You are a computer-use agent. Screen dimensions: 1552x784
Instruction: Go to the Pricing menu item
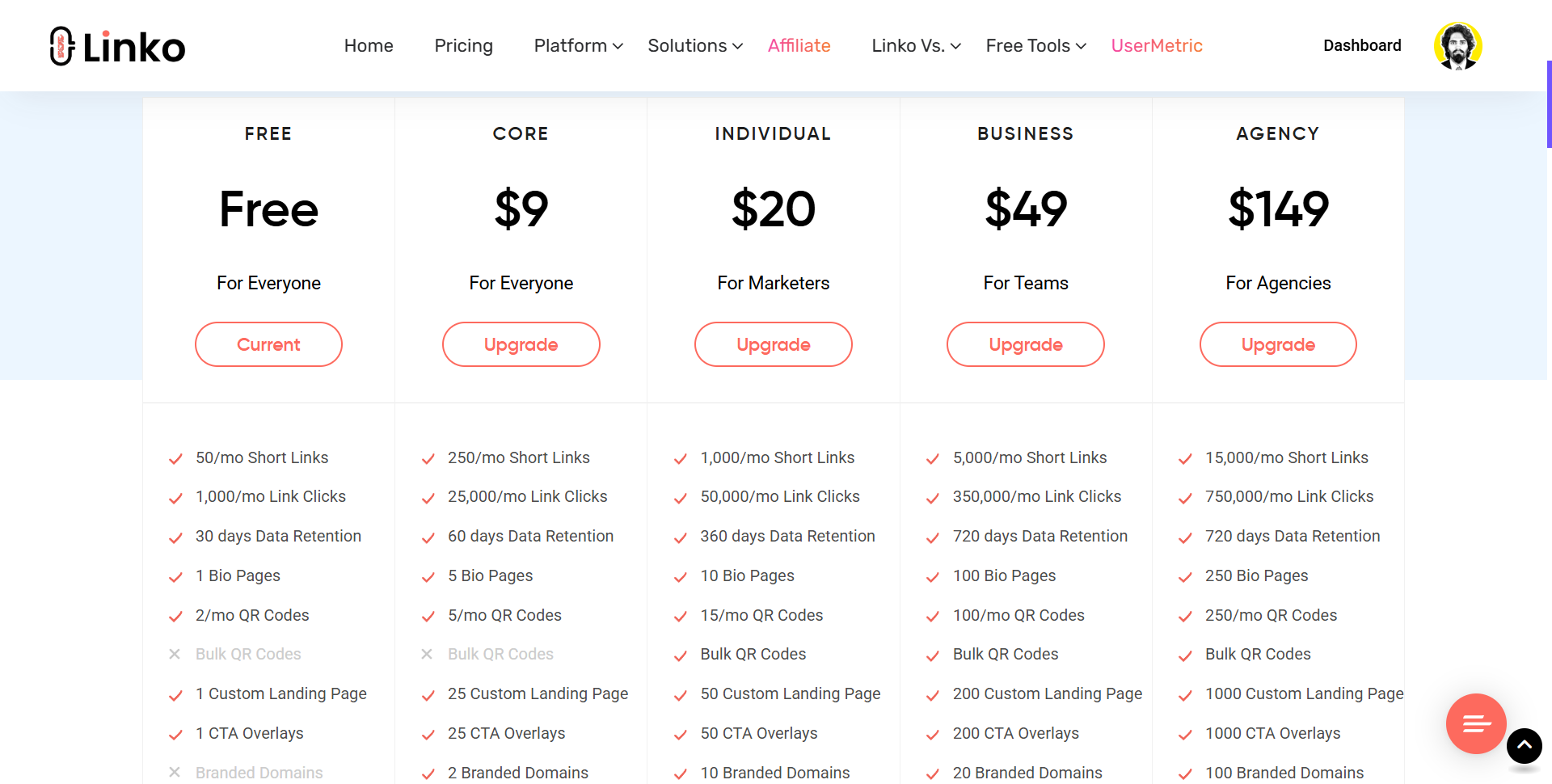tap(463, 46)
